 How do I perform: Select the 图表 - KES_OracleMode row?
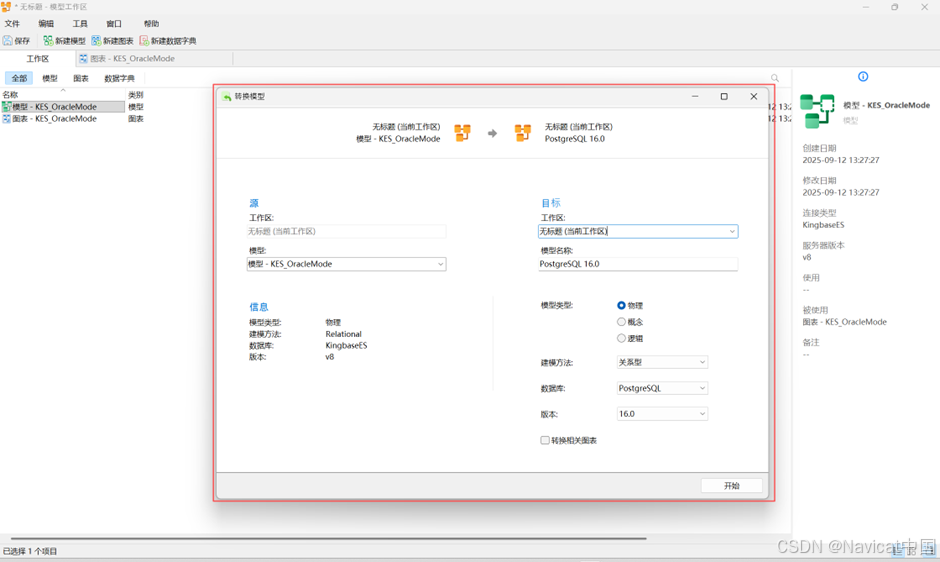tap(62, 119)
